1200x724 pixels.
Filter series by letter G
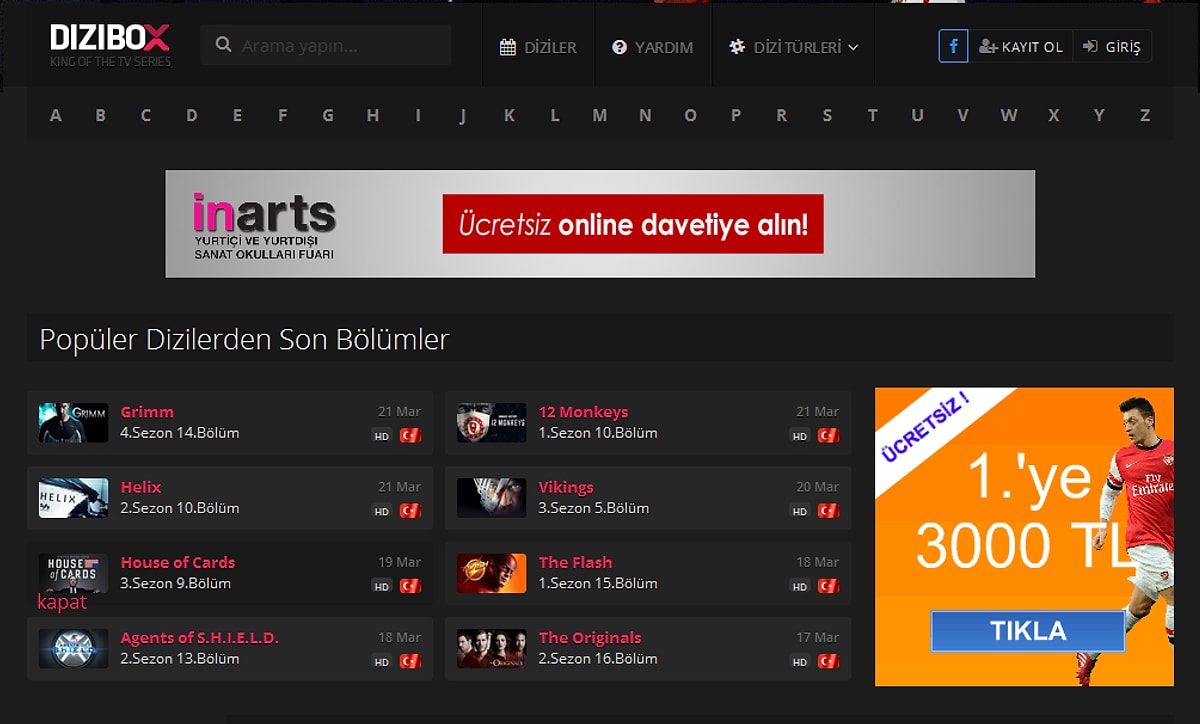click(327, 115)
